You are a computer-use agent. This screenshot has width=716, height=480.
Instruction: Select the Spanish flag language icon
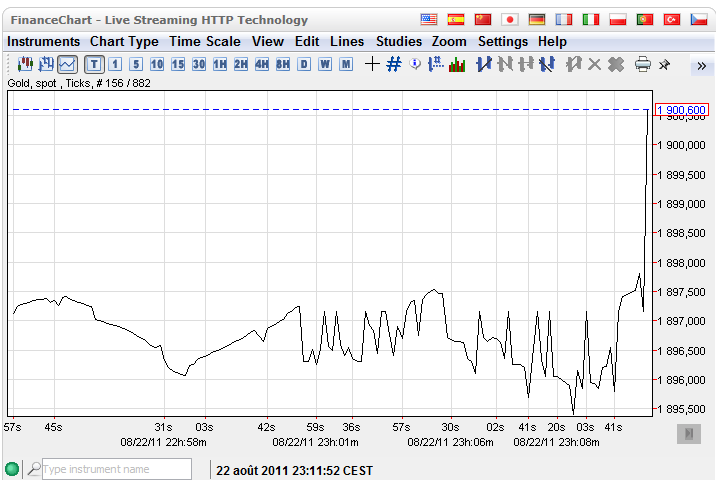click(x=456, y=19)
